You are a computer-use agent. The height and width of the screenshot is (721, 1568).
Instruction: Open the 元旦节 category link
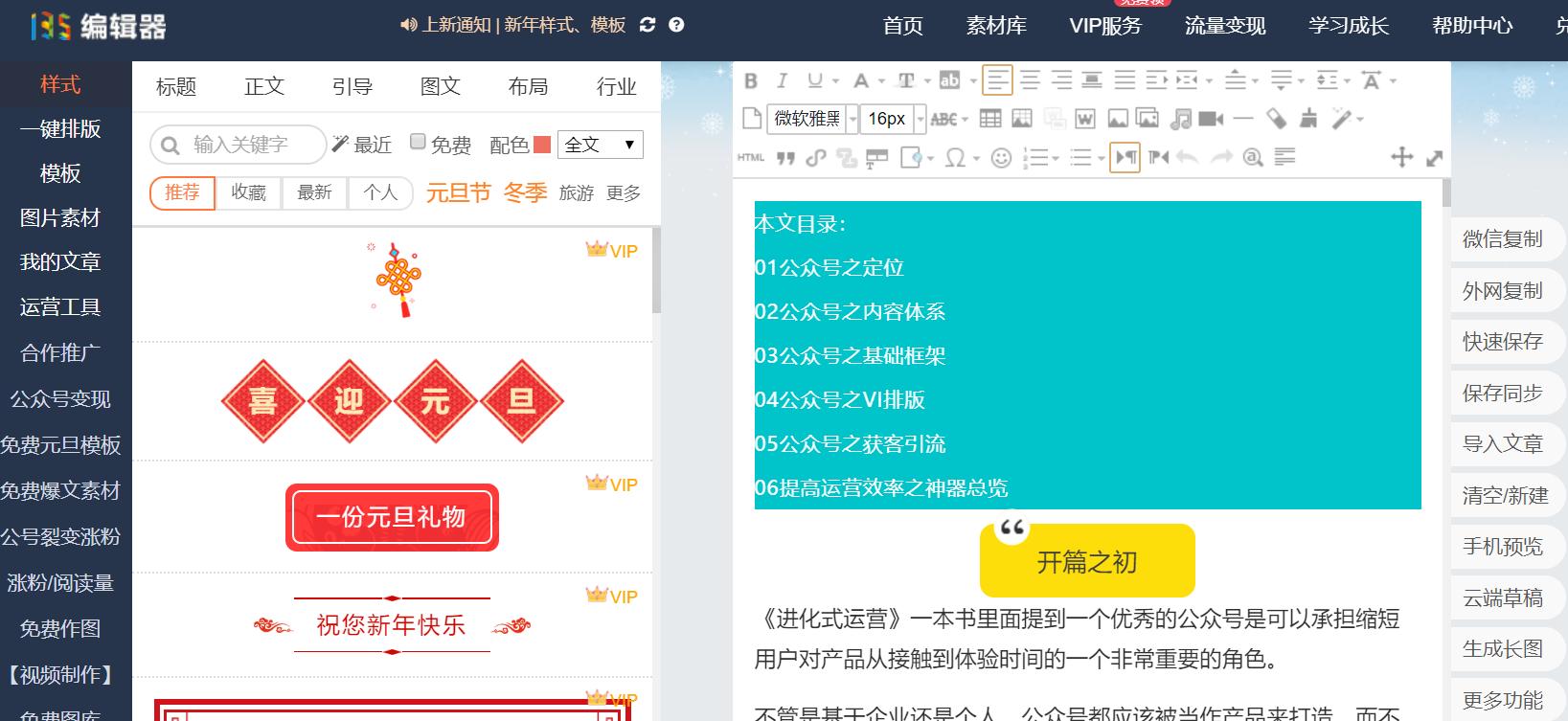tap(458, 192)
